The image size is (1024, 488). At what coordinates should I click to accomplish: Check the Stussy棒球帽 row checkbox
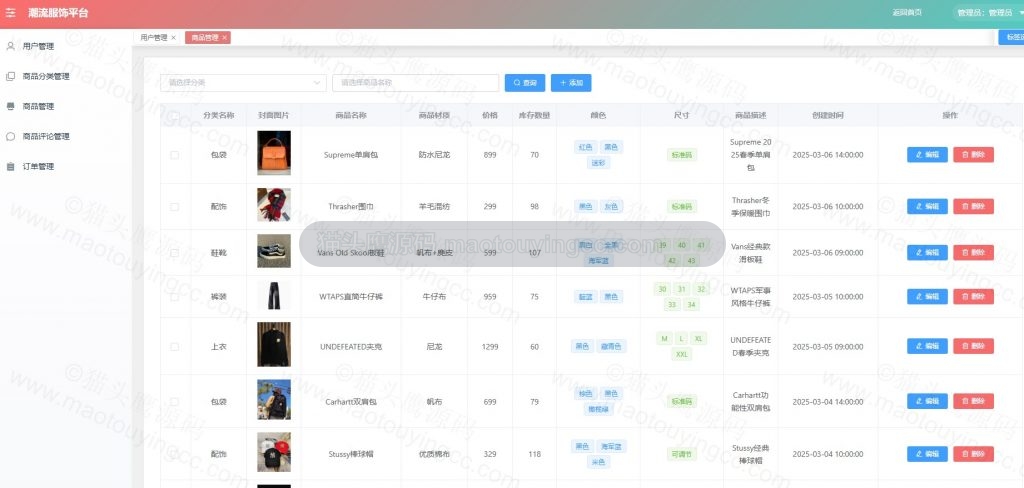click(x=174, y=454)
